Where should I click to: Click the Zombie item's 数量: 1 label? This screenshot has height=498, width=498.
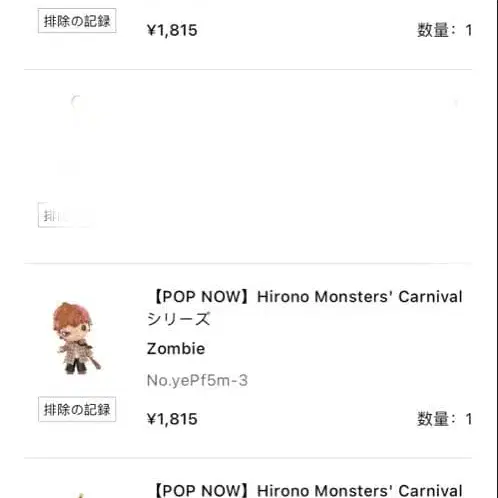[x=444, y=419]
